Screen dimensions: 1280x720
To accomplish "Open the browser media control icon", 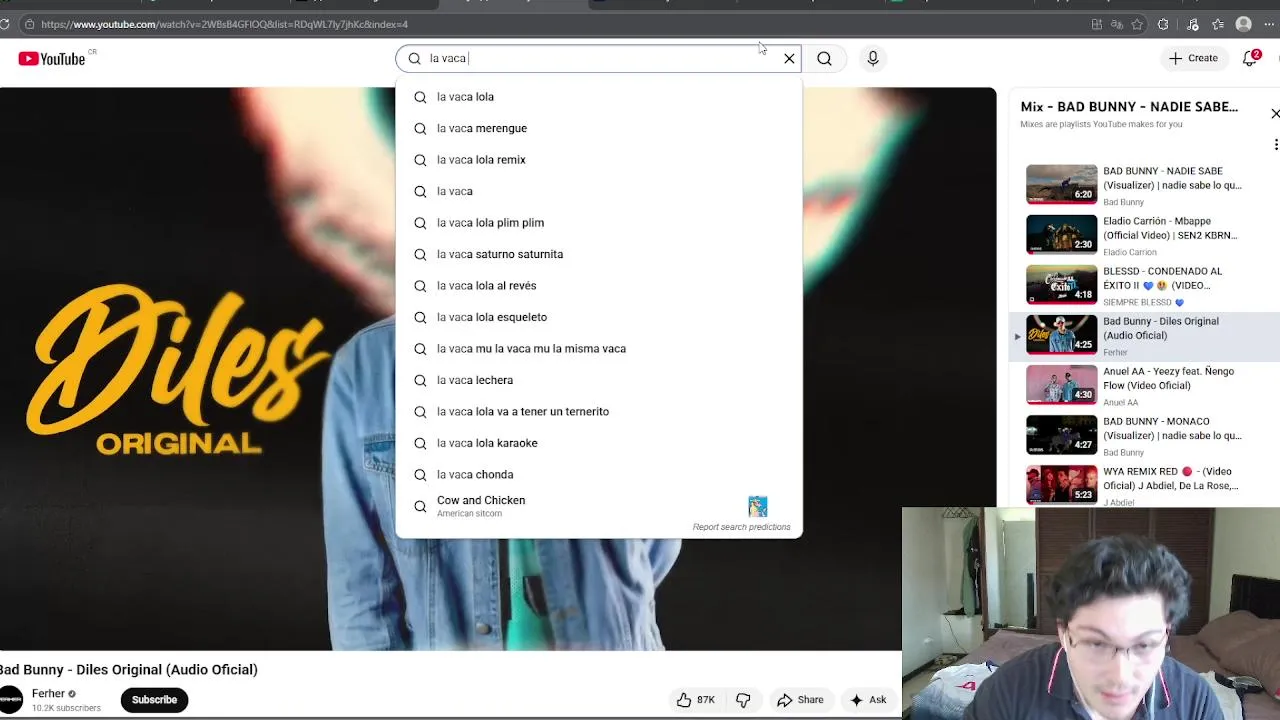I will click(1192, 24).
